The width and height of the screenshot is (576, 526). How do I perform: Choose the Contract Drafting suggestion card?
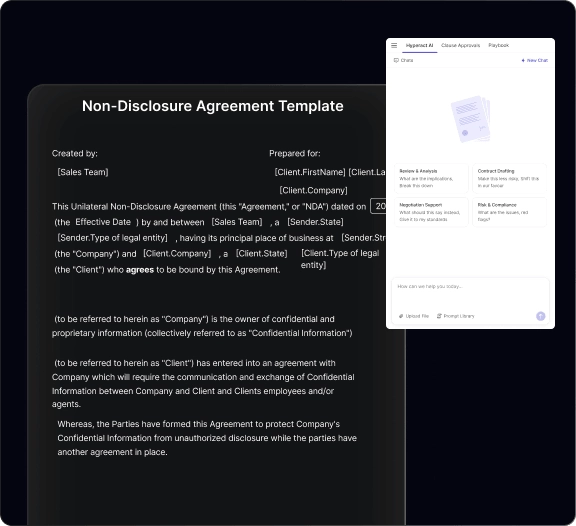coord(510,179)
